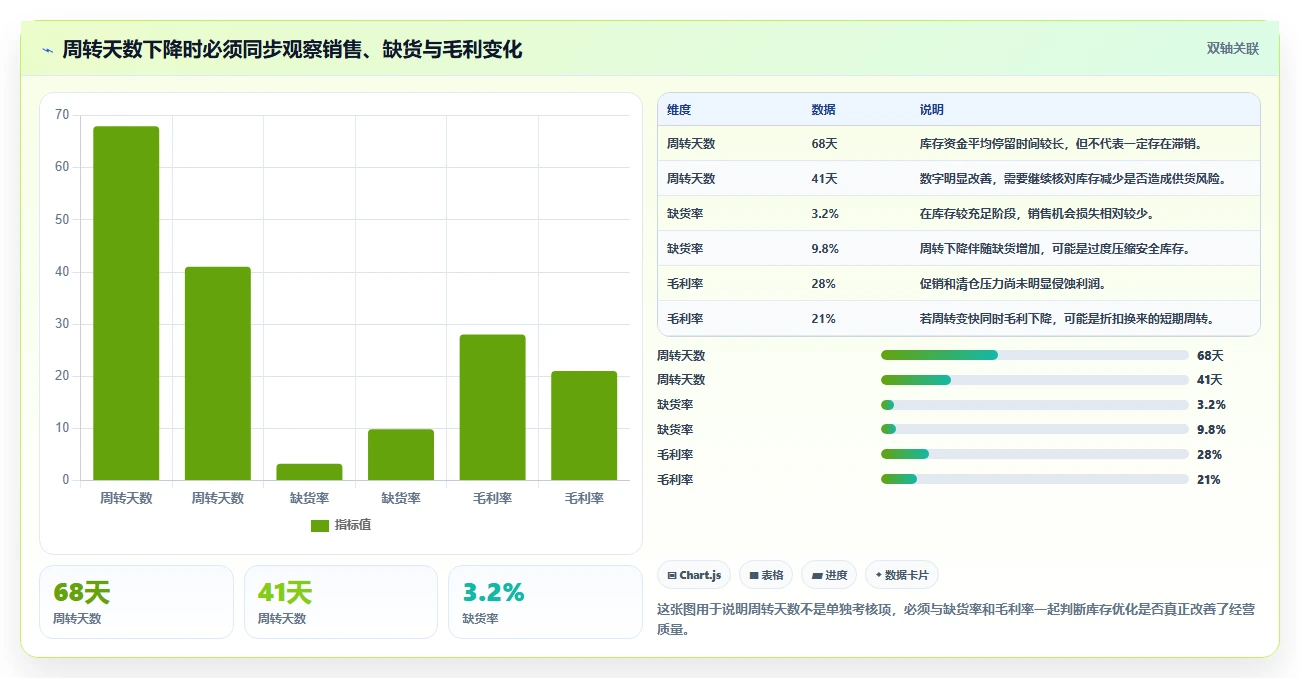Click the 3.2% cell in the table
The image size is (1300, 678).
(x=825, y=214)
